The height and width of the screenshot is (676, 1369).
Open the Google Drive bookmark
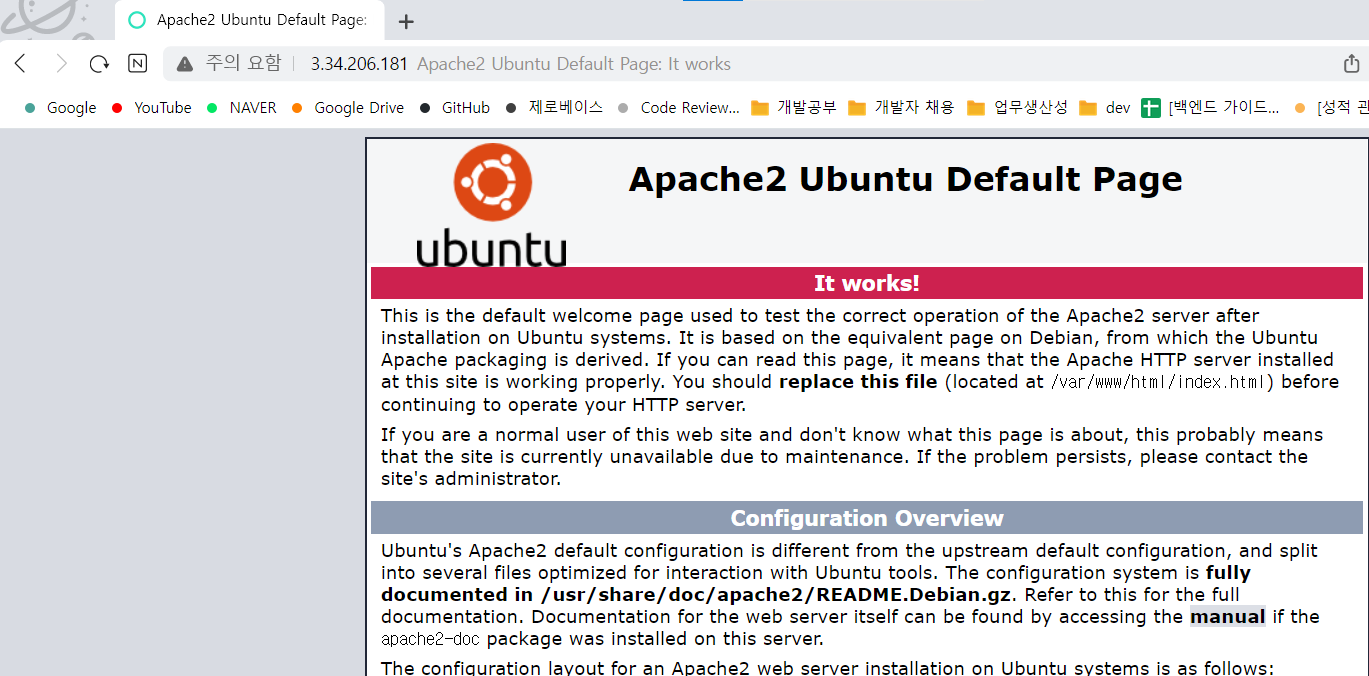[x=348, y=108]
